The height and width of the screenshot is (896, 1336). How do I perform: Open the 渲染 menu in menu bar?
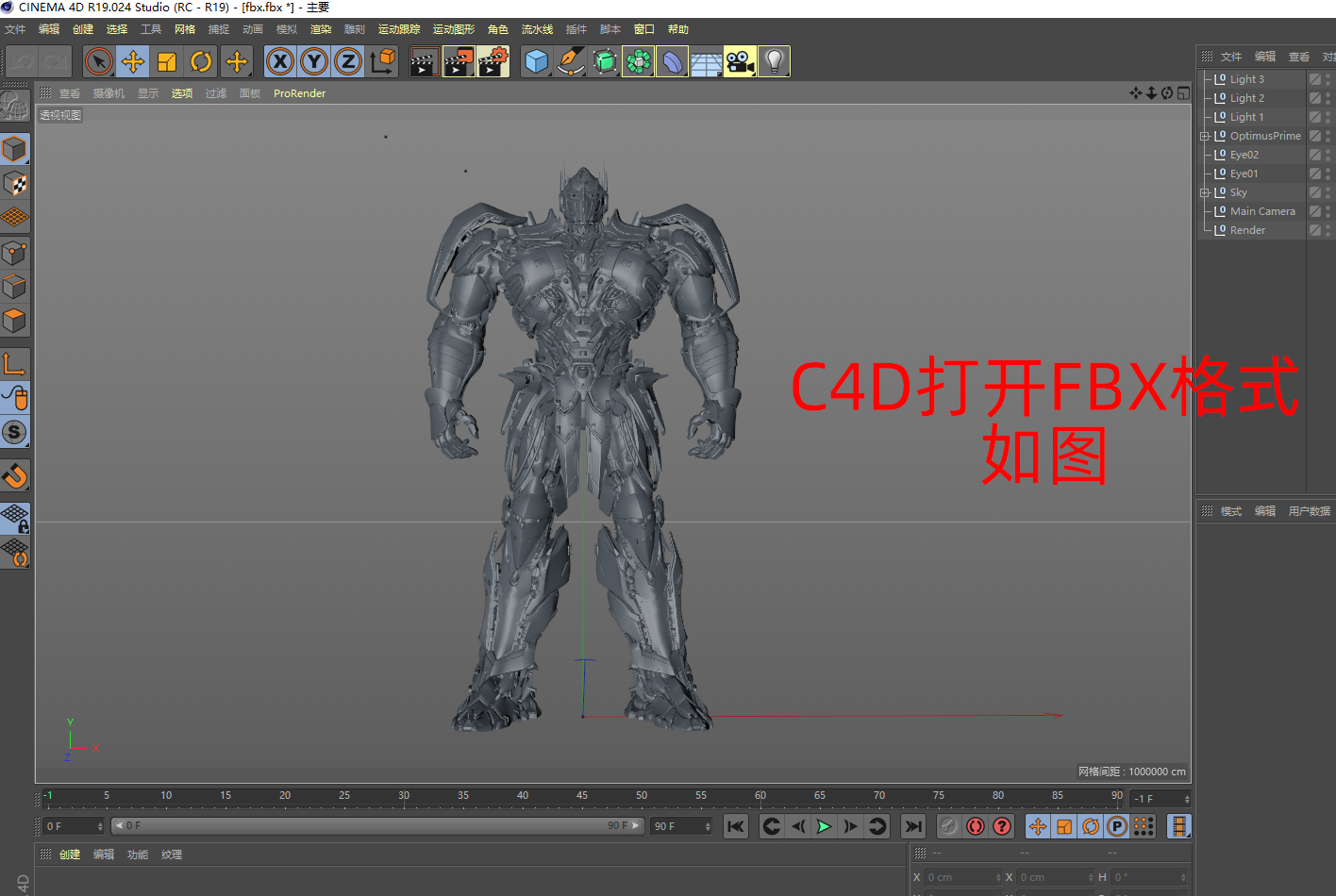[321, 29]
